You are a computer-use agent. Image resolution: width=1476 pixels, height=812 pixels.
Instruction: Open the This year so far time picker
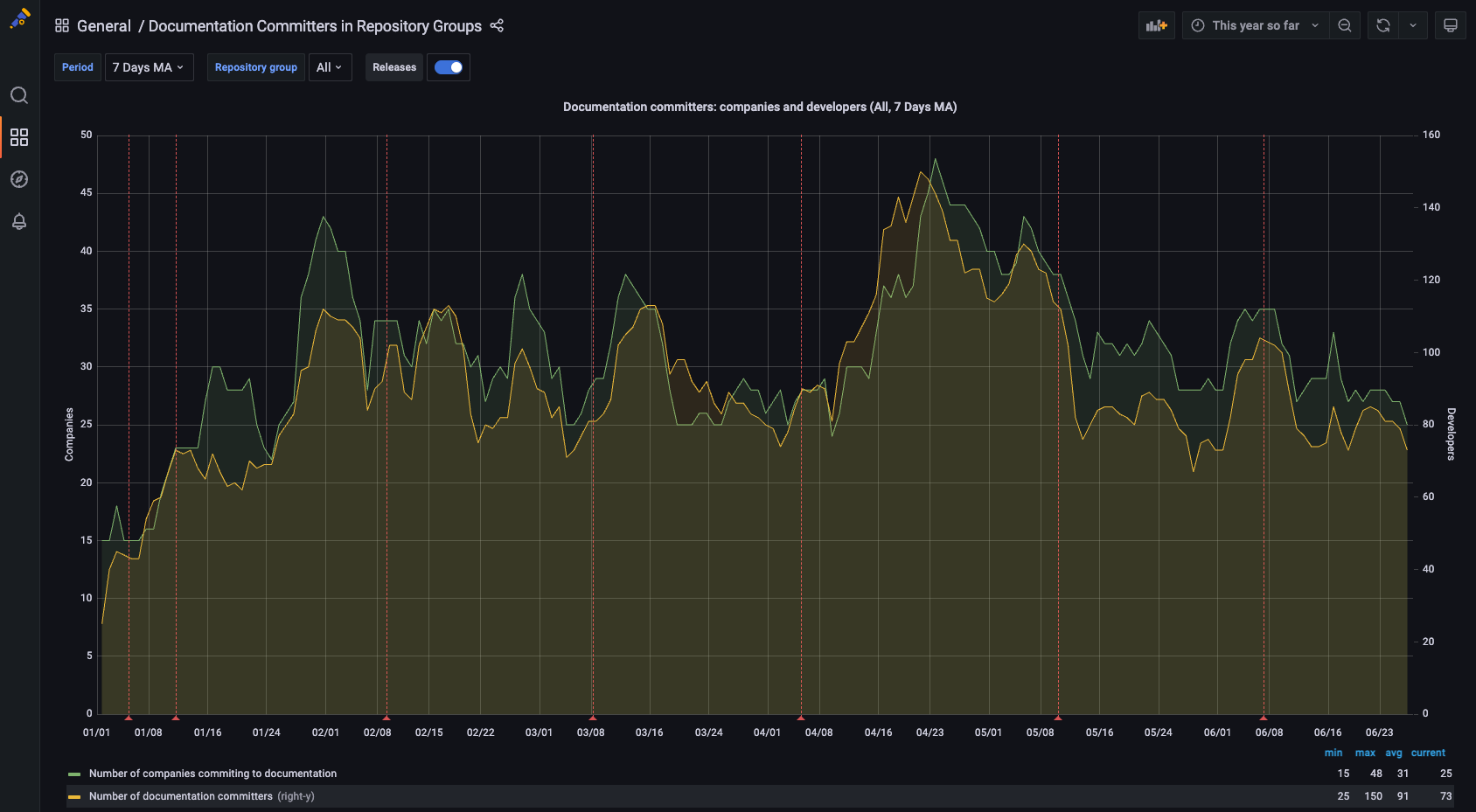coord(1256,25)
